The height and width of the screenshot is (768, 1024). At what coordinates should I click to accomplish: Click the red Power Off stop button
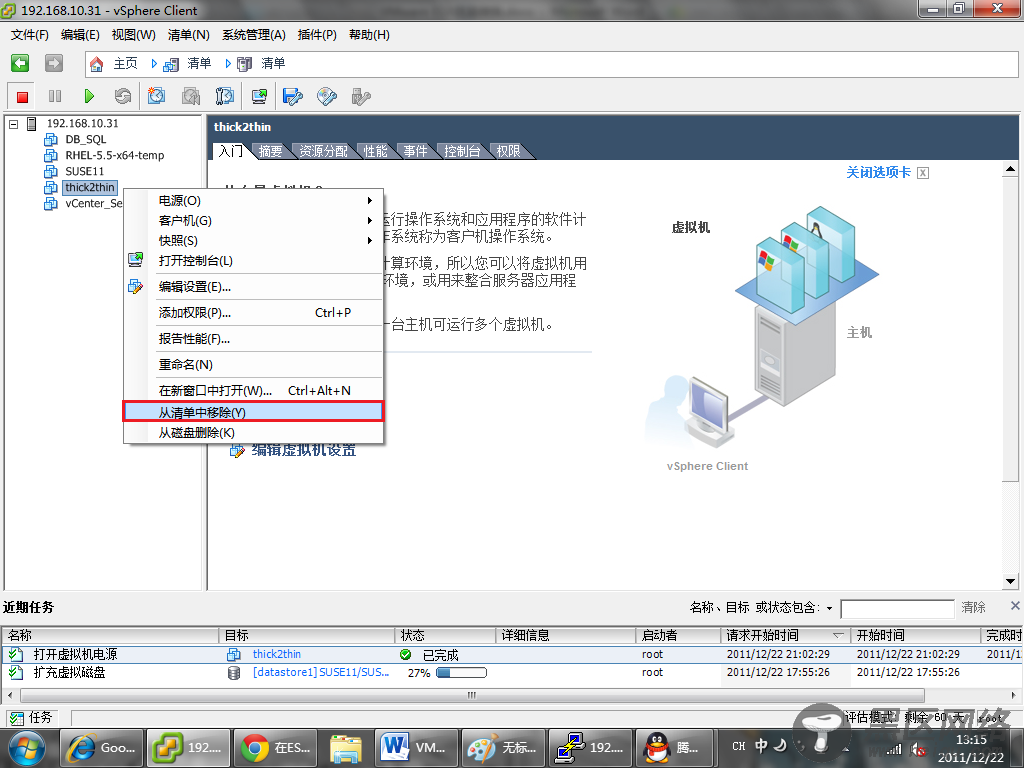22,97
